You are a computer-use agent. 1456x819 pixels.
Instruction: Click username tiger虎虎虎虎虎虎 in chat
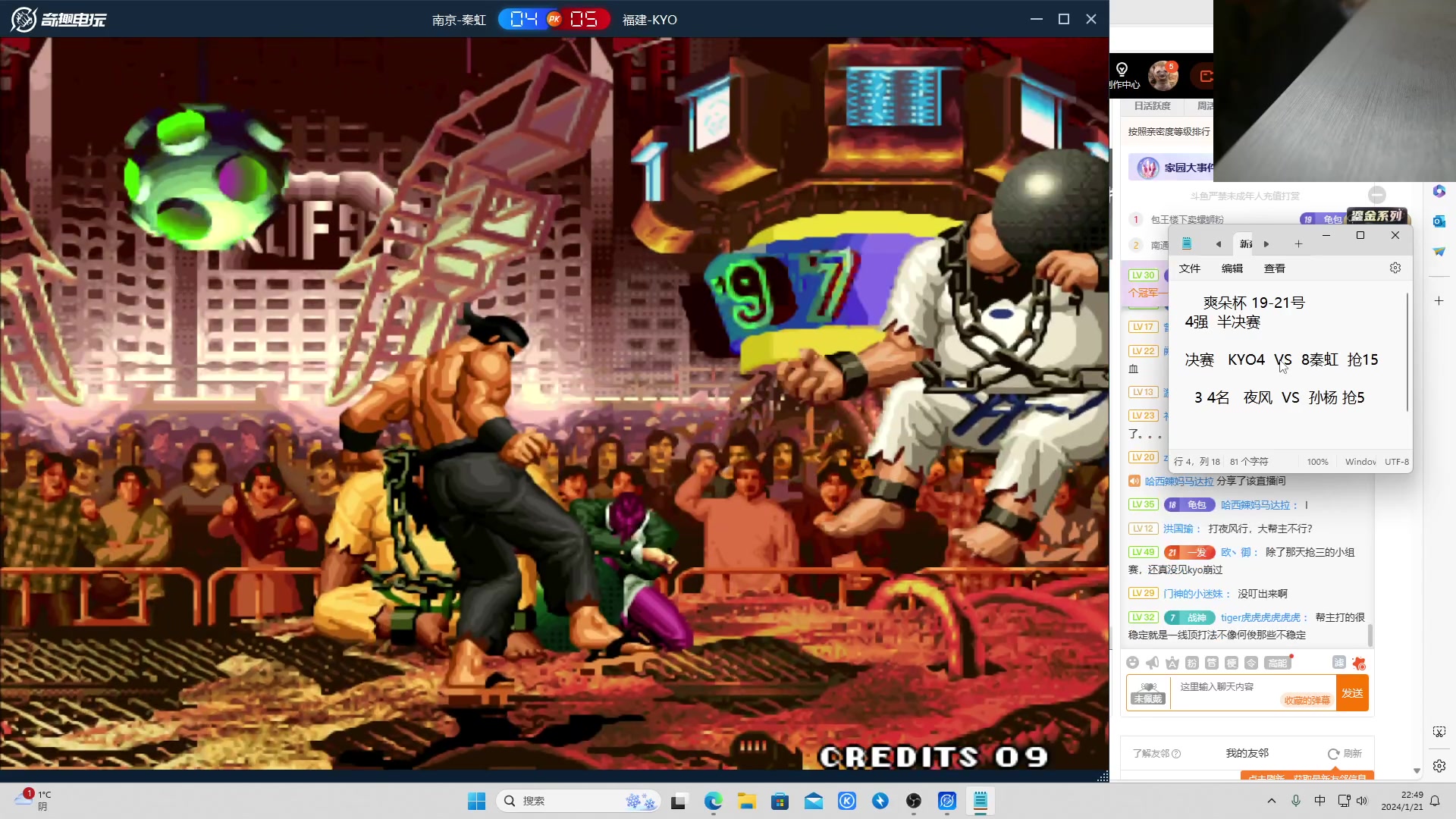pyautogui.click(x=1260, y=617)
